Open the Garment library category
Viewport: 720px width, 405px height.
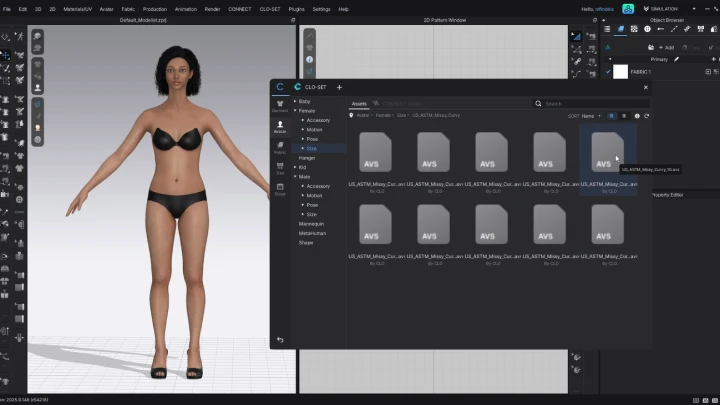tap(280, 107)
